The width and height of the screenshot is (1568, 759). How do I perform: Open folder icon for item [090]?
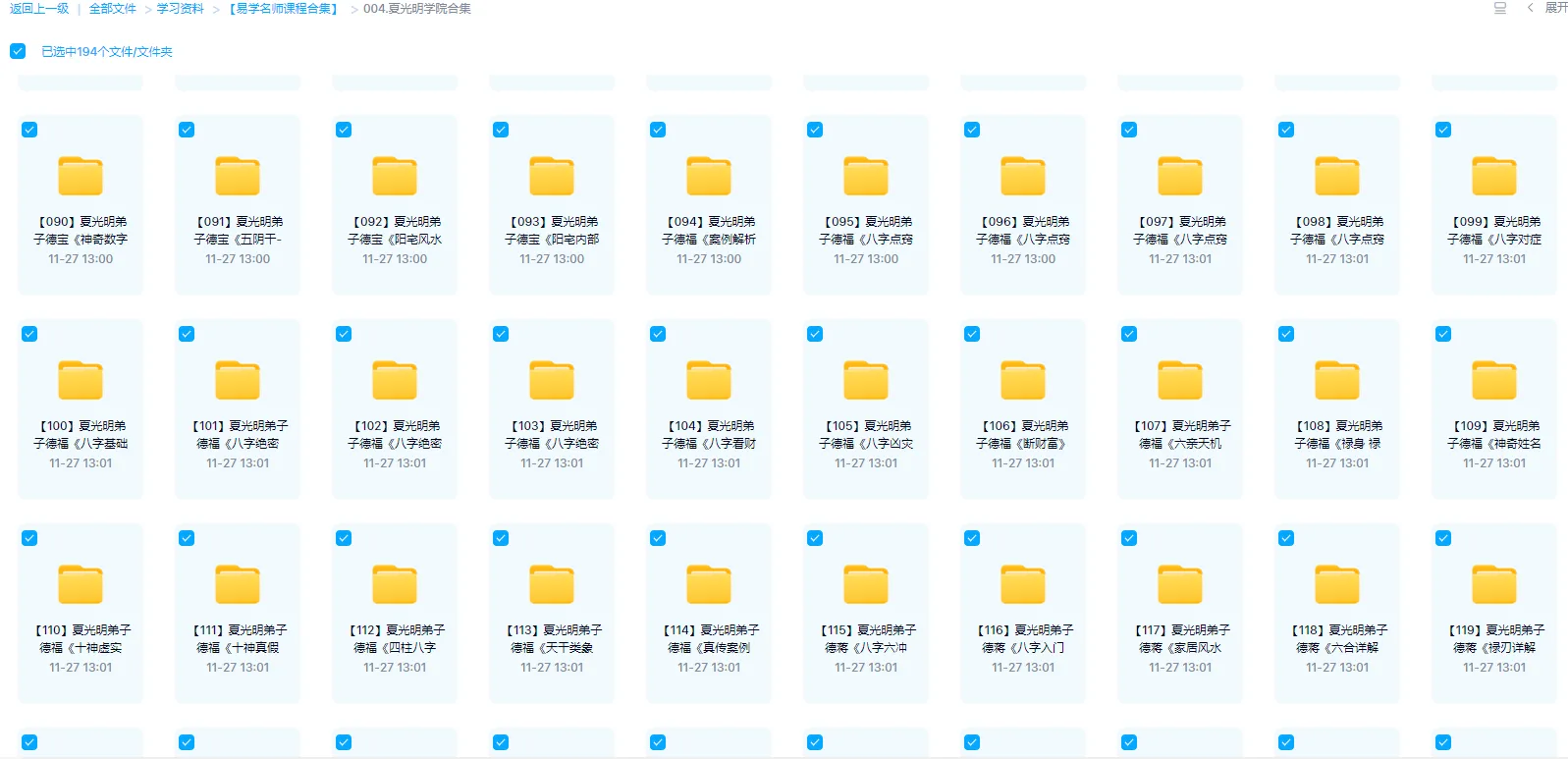81,177
